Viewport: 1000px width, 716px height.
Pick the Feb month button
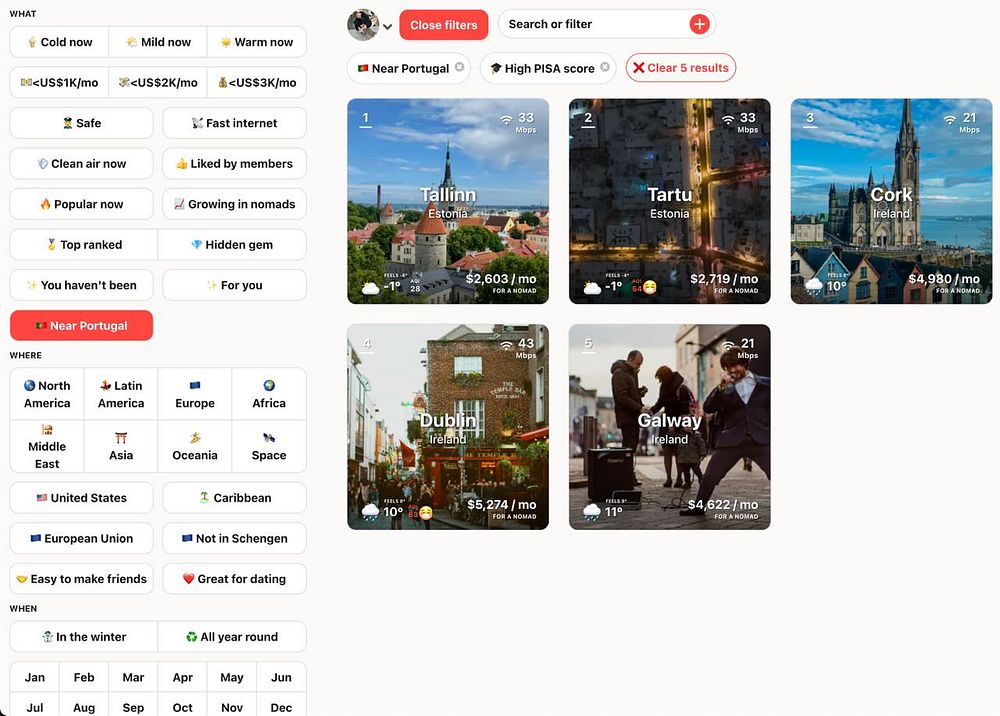(84, 677)
